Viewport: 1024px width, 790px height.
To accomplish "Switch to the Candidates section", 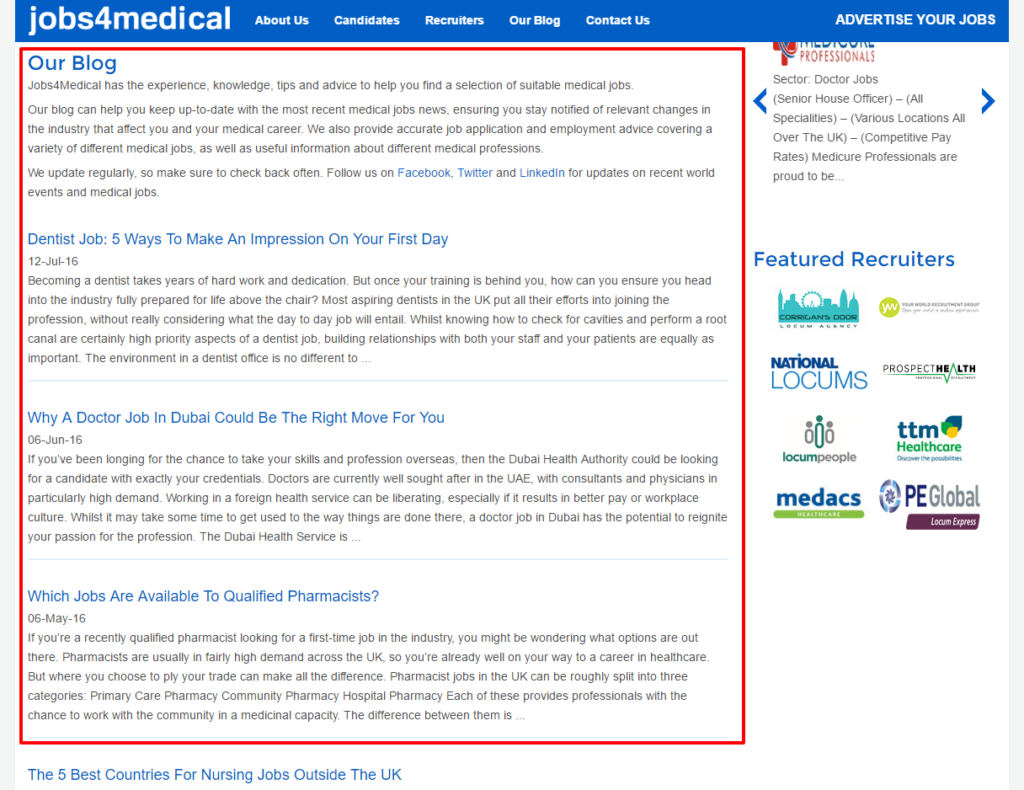I will [366, 19].
